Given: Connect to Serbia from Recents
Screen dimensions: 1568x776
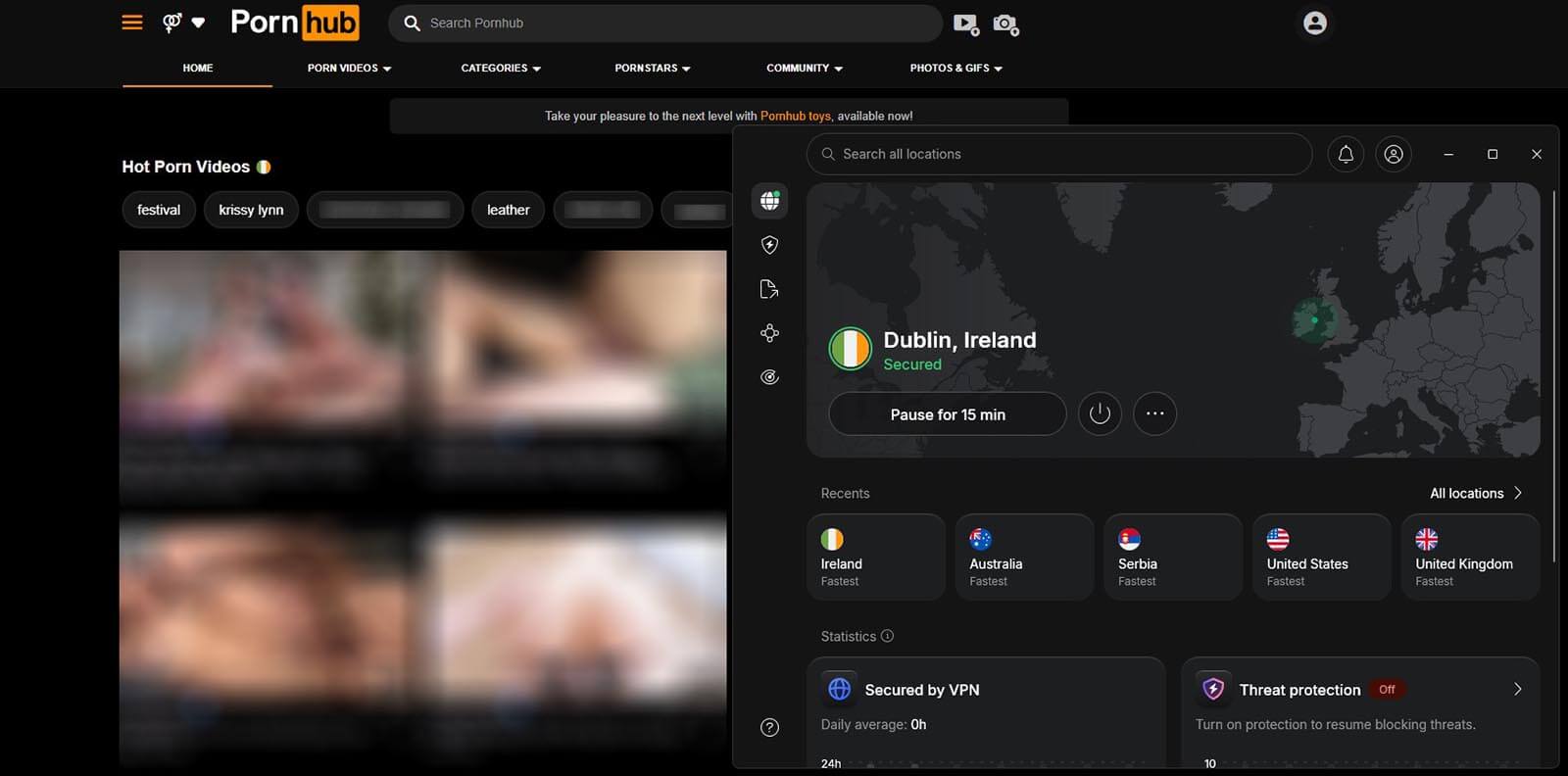Looking at the screenshot, I should [x=1173, y=557].
